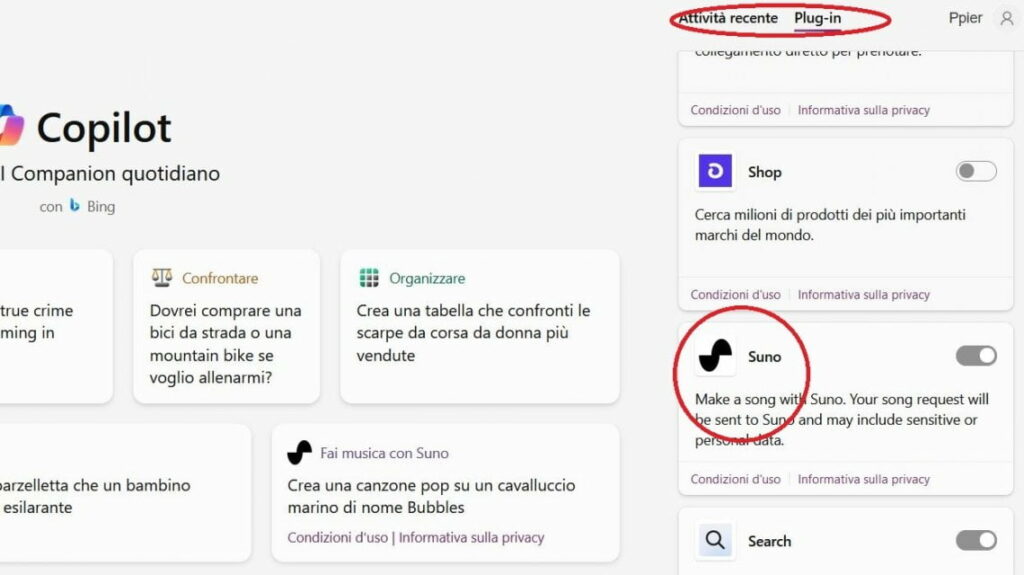The width and height of the screenshot is (1024, 575).
Task: Open Condizioni d'uso under the Shop plug-in
Action: pyautogui.click(x=735, y=295)
